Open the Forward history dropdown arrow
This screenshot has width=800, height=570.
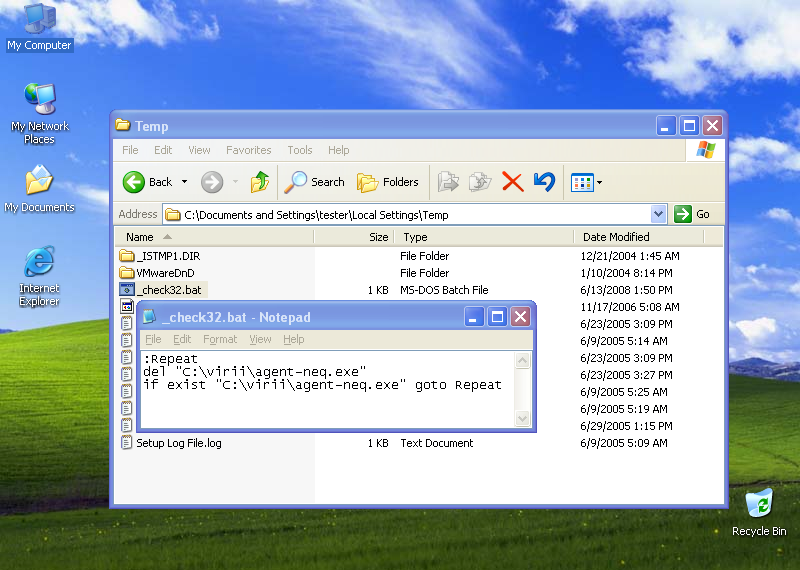click(x=235, y=182)
